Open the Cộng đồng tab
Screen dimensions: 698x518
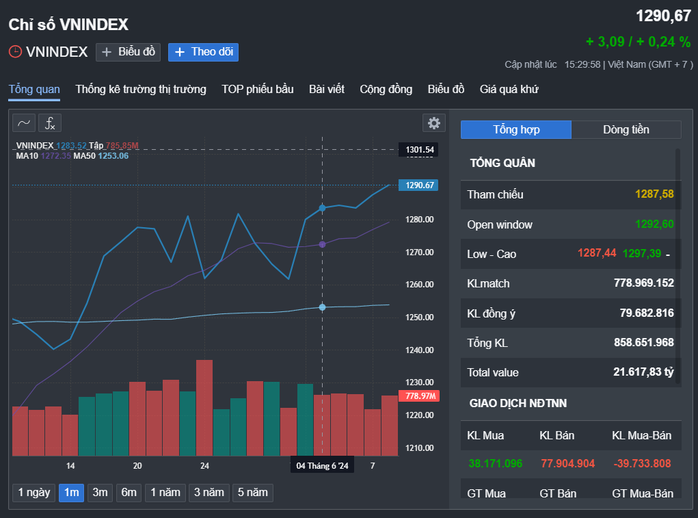pyautogui.click(x=386, y=89)
